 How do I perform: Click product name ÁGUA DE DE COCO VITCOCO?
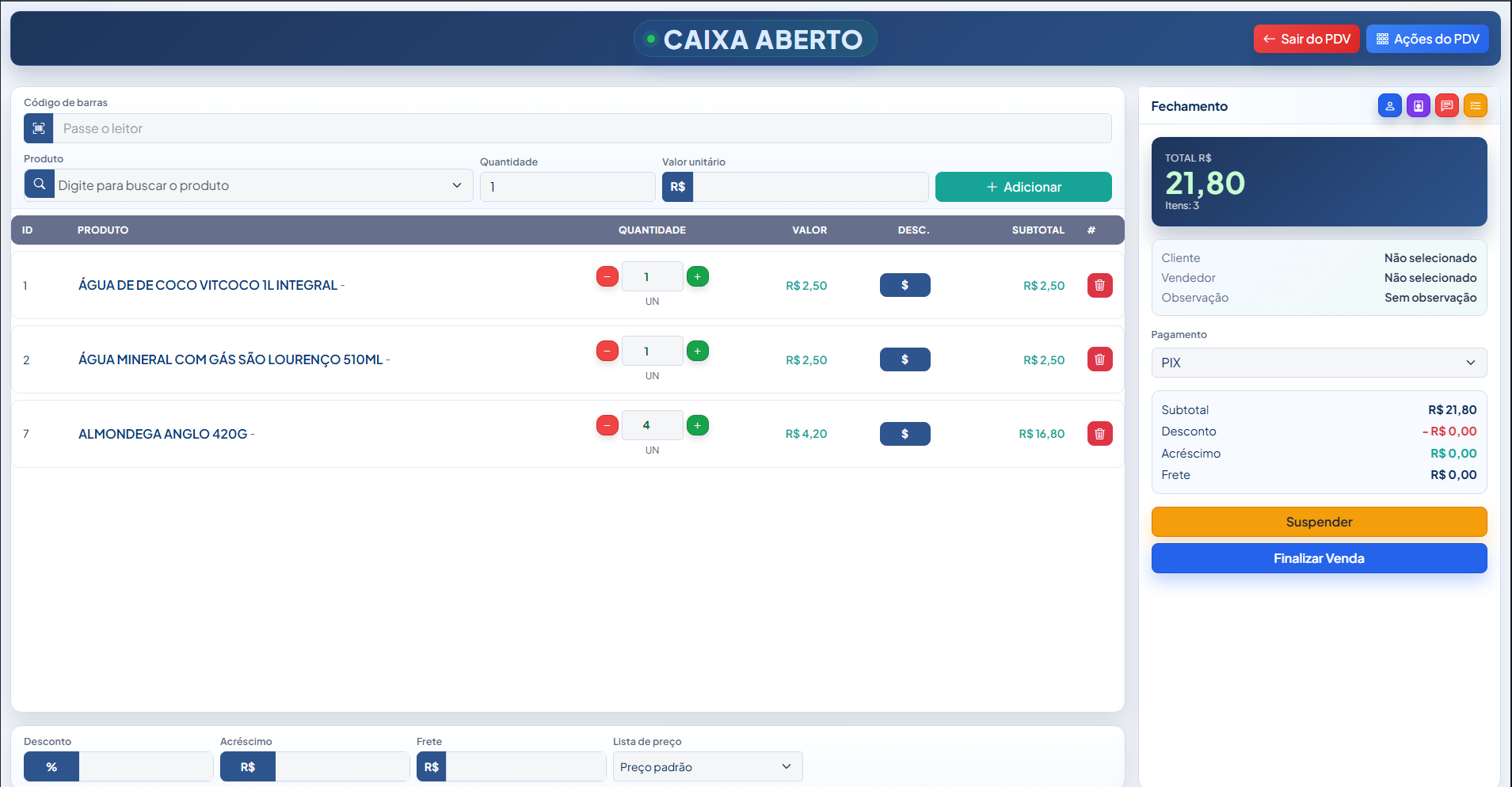coord(208,285)
